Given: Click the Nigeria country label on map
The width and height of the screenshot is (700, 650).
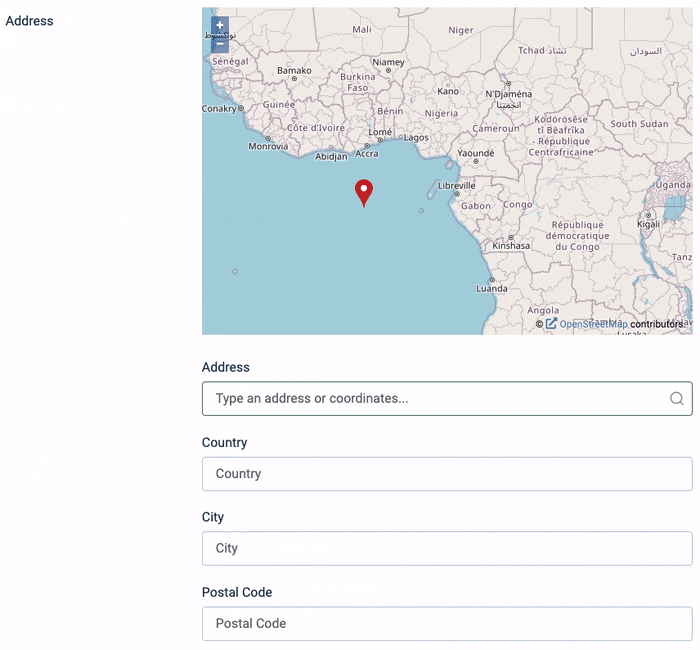Looking at the screenshot, I should 441,113.
